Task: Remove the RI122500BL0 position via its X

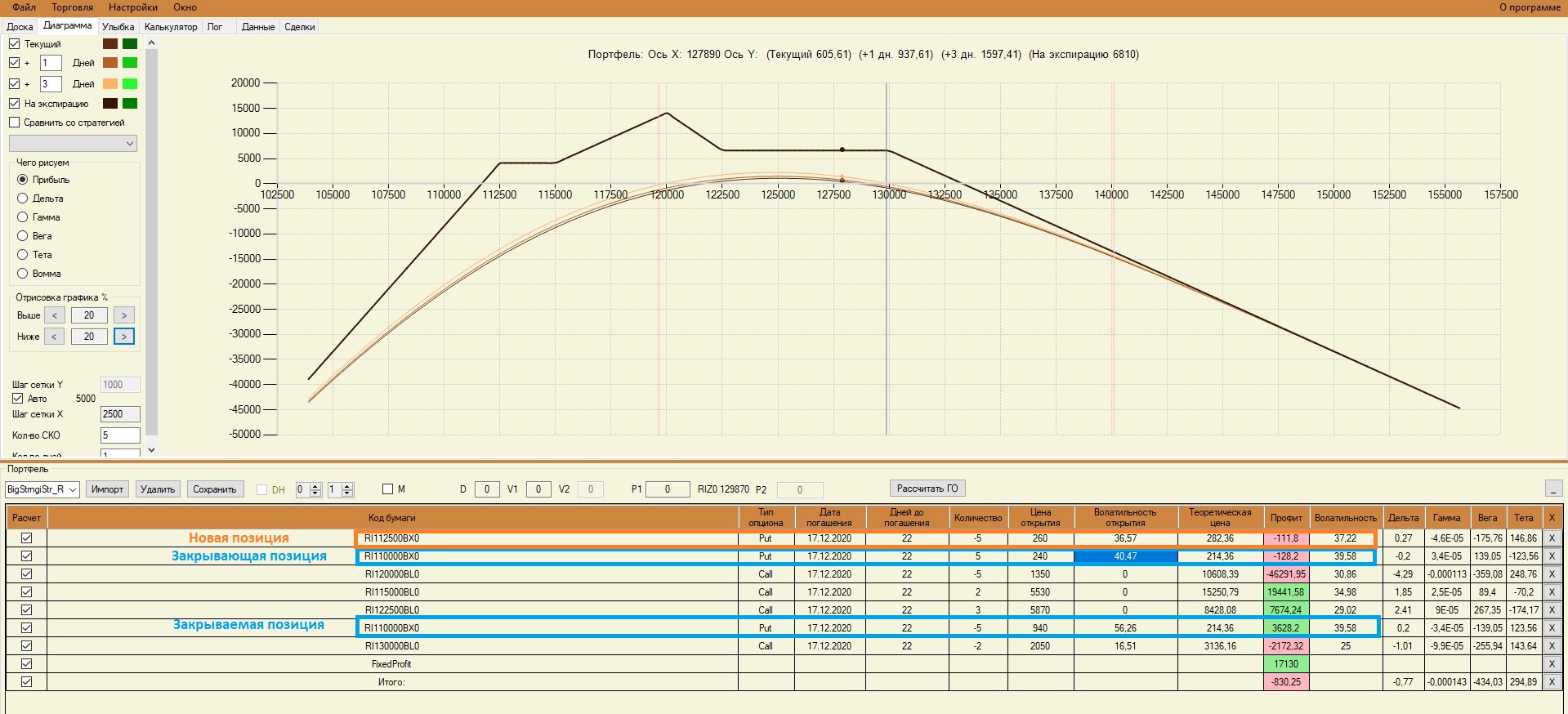Action: 1552,610
